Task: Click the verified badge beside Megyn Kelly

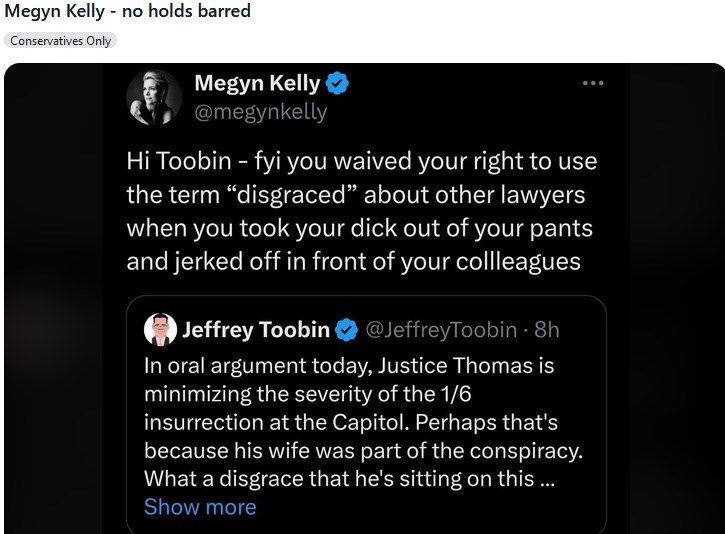Action: (338, 84)
